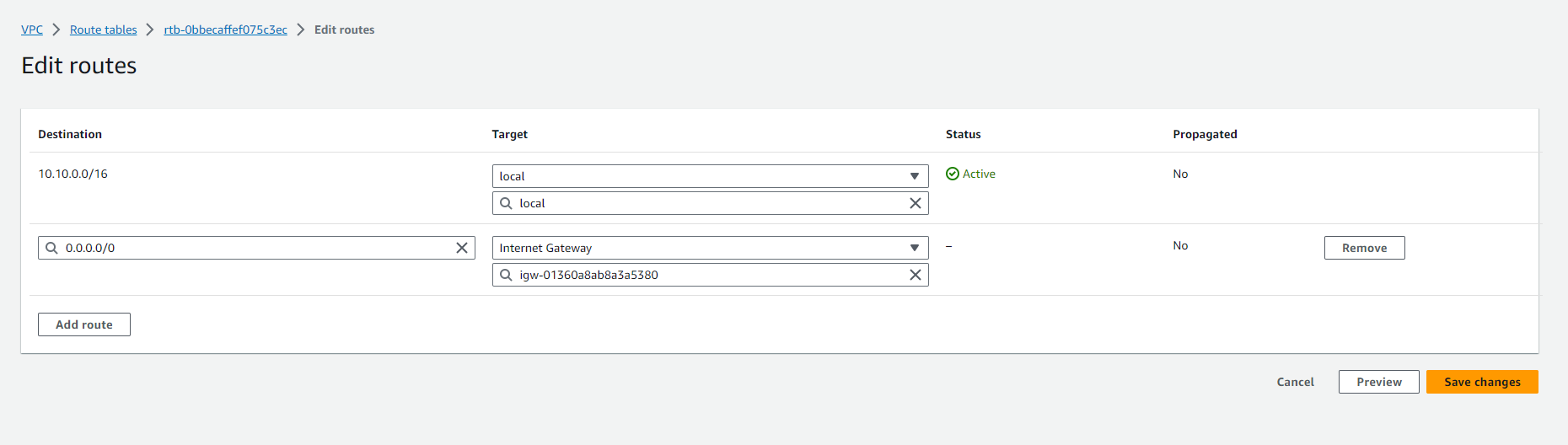The height and width of the screenshot is (445, 1568).
Task: Click Add route button
Action: click(x=84, y=324)
